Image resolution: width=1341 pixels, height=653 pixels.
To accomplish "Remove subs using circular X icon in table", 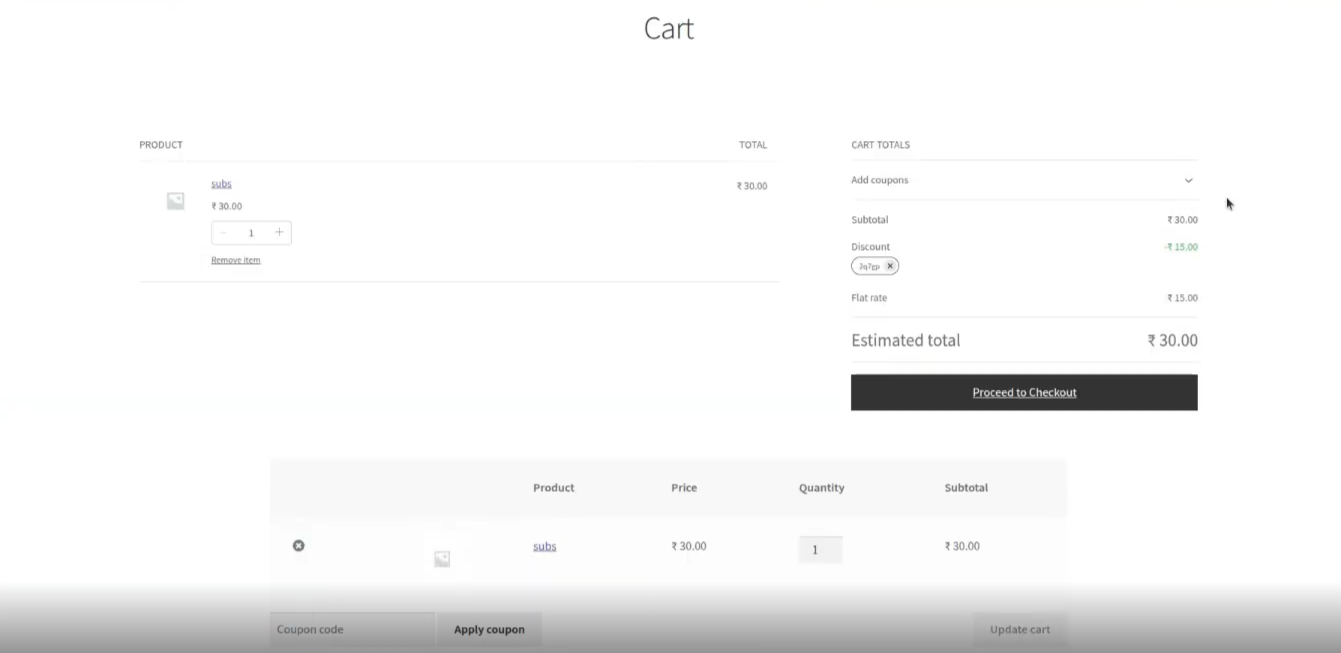I will click(x=298, y=546).
